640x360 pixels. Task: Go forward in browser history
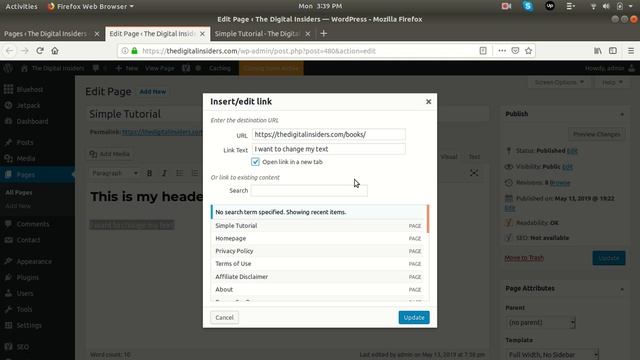pyautogui.click(x=24, y=51)
